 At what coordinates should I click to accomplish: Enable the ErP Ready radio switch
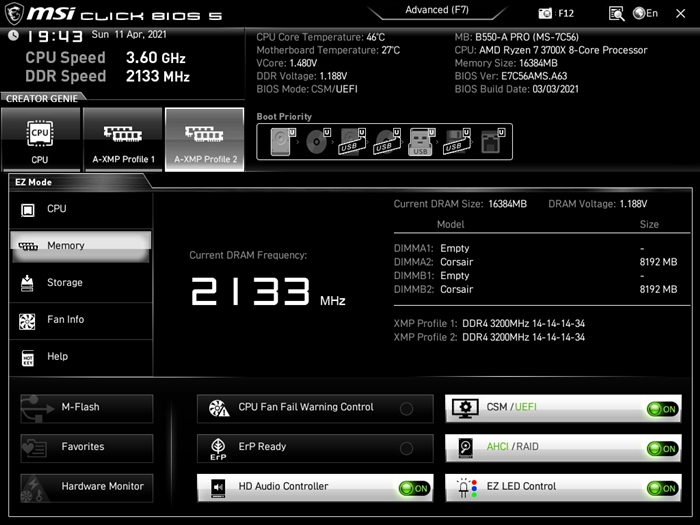click(x=406, y=448)
